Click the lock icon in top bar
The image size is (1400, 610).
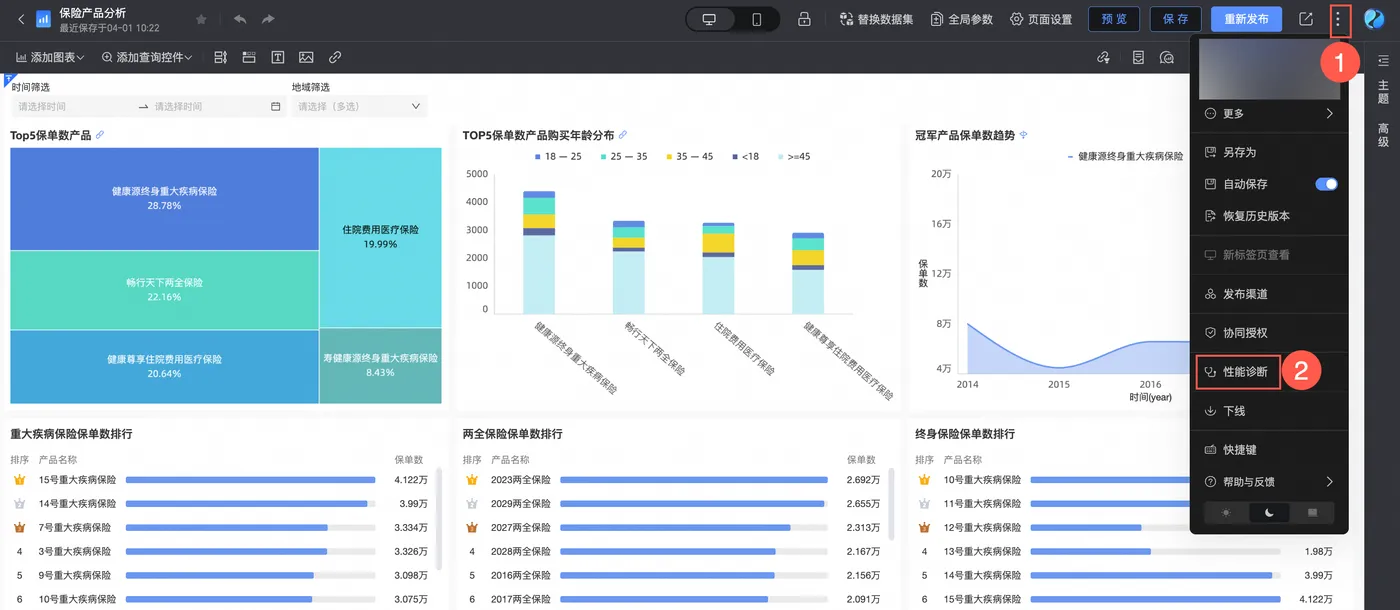coord(804,19)
